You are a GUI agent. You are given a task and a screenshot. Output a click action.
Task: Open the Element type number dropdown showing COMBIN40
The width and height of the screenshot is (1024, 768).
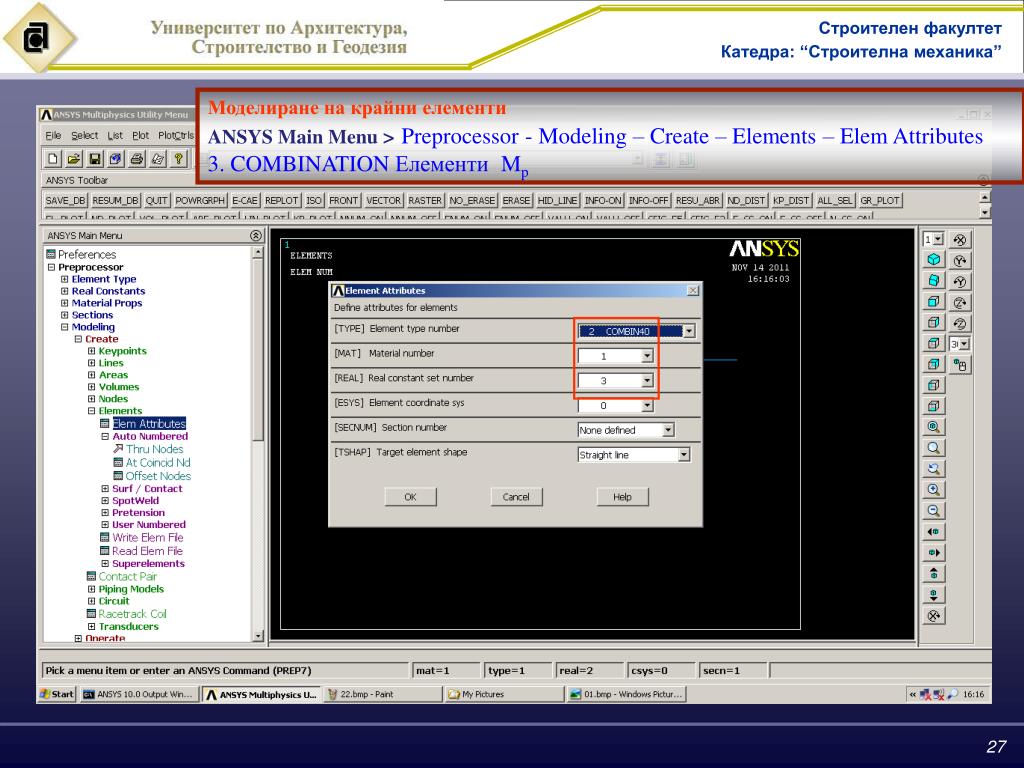tap(688, 331)
